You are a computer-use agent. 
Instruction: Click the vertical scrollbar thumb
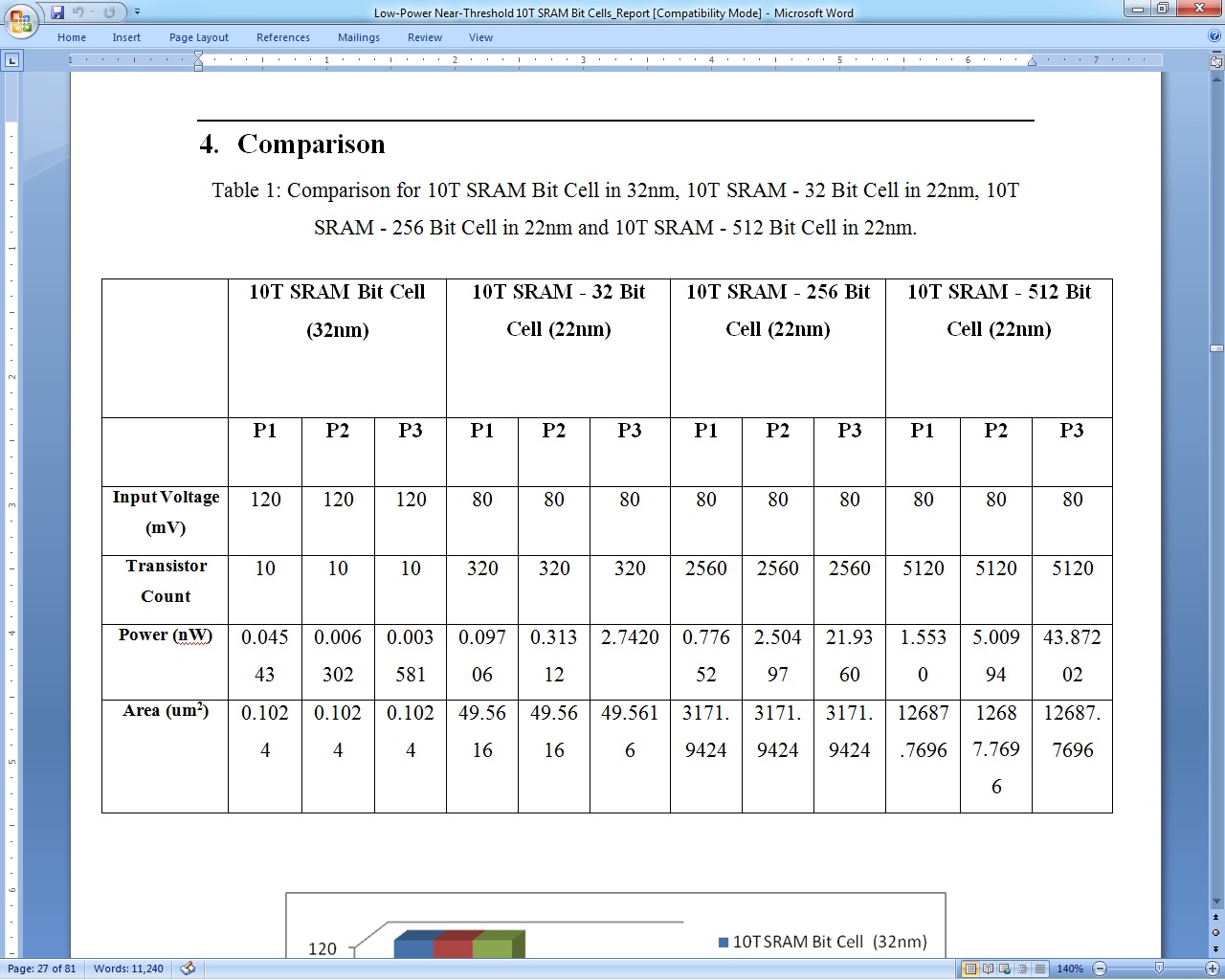coord(1216,348)
